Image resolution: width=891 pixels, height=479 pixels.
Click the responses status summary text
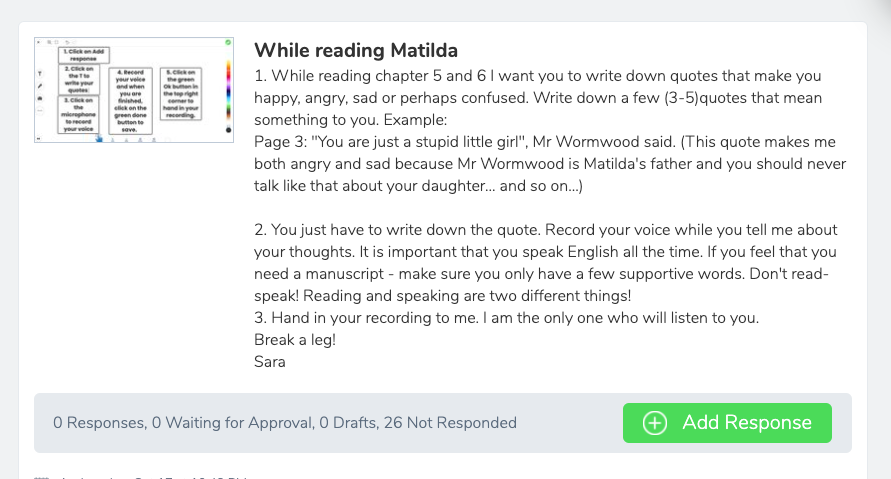pos(285,423)
